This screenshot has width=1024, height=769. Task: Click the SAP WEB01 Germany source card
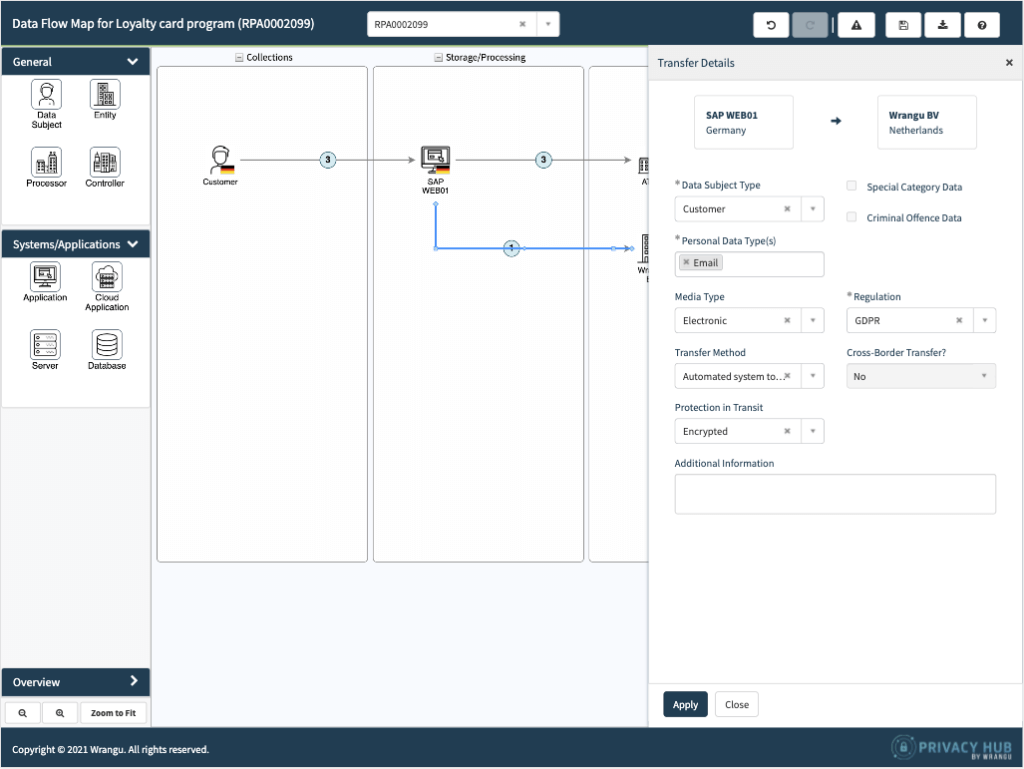(x=744, y=122)
